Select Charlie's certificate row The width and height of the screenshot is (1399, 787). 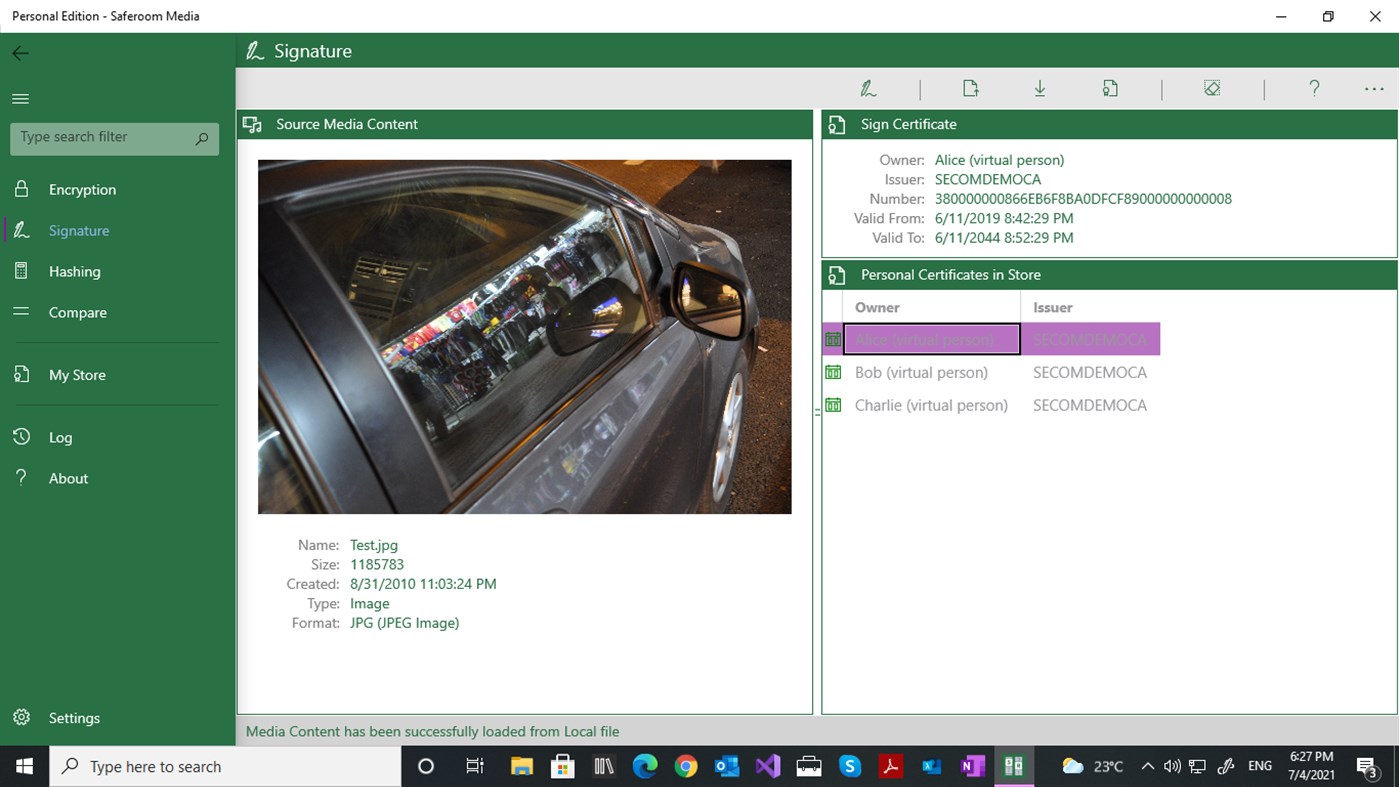pyautogui.click(x=931, y=405)
